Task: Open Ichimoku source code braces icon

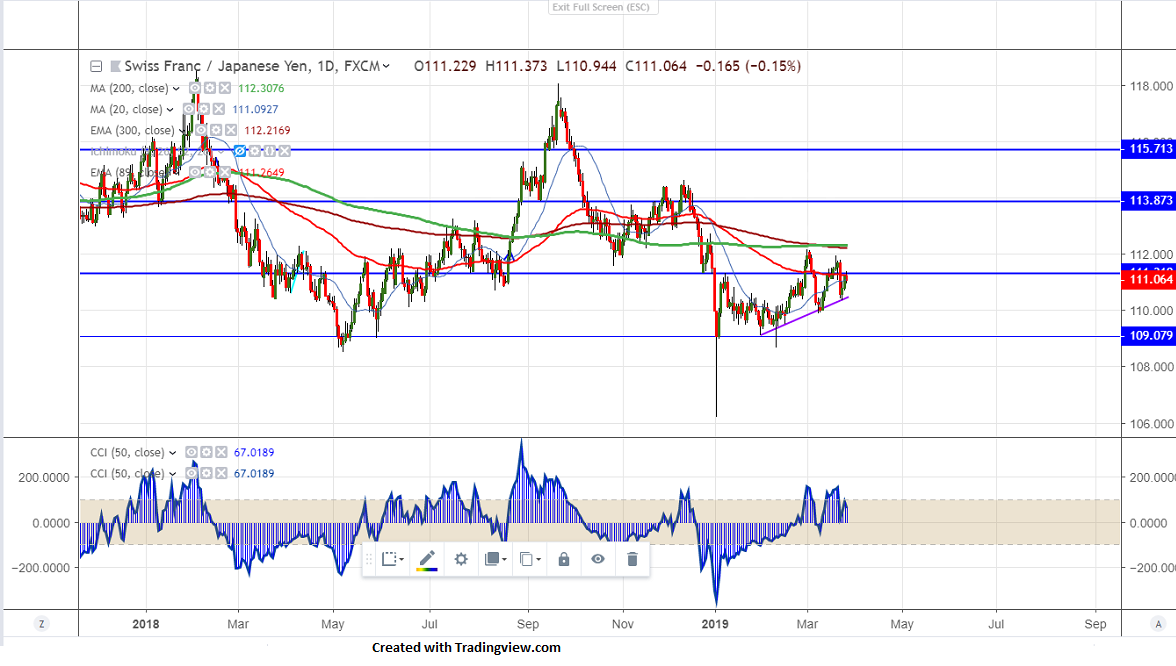Action: (x=270, y=151)
